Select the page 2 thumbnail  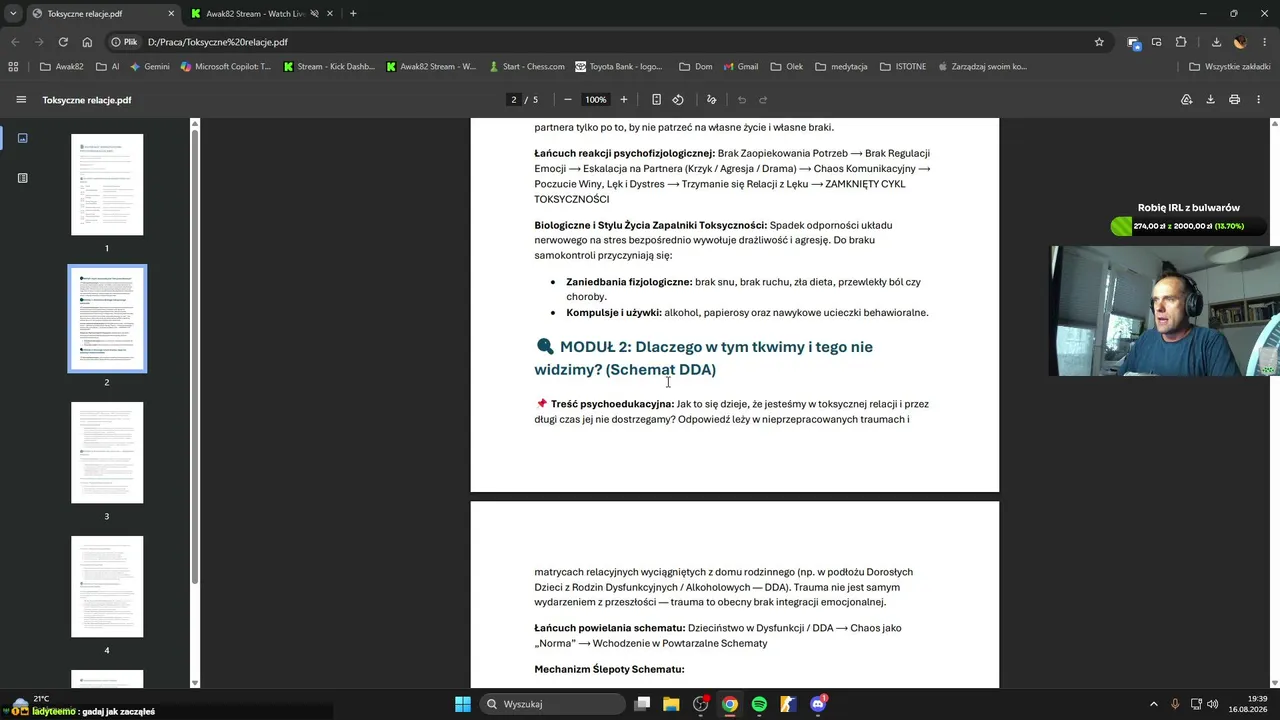tap(107, 318)
